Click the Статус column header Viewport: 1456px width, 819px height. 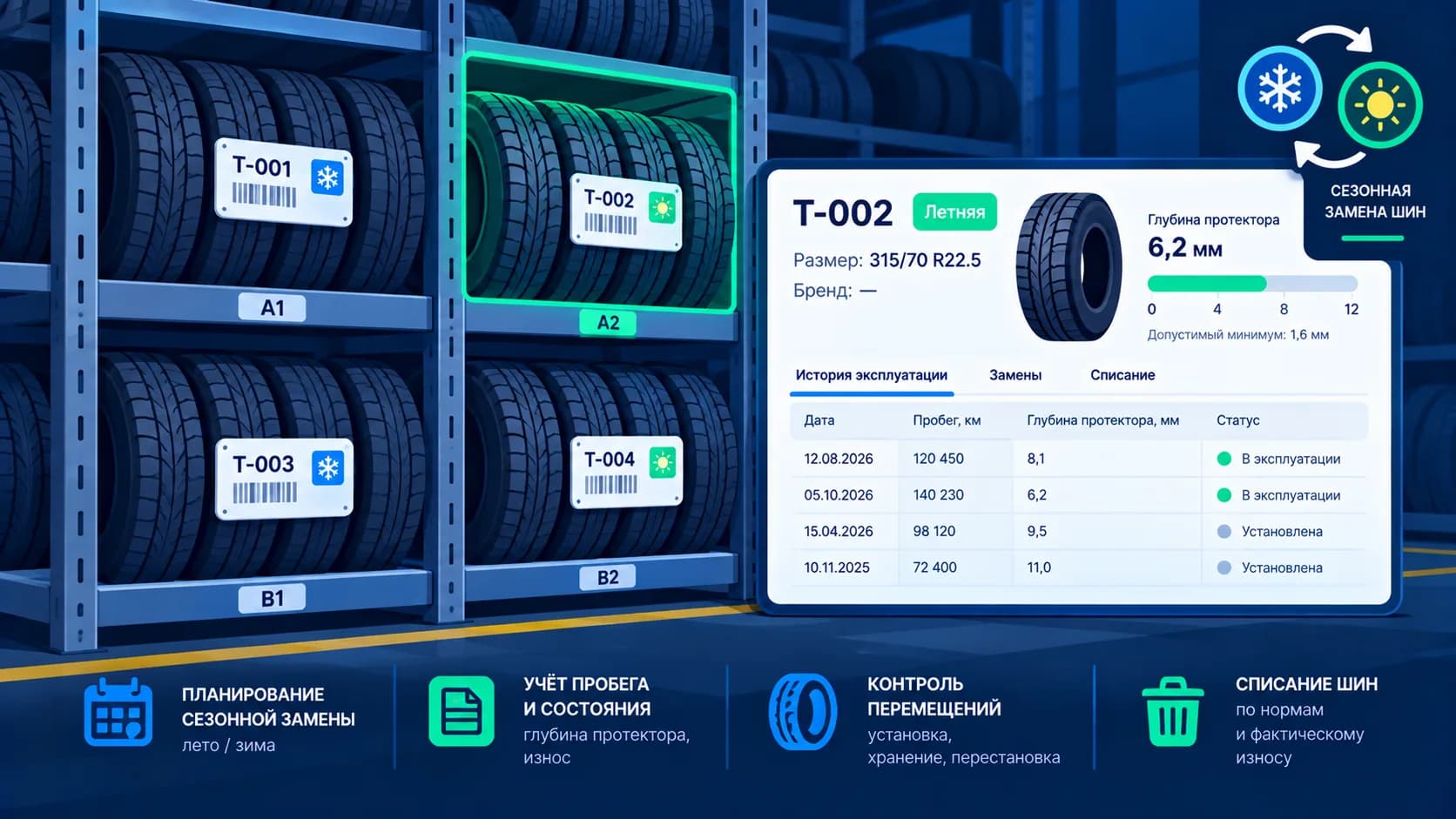point(1237,420)
